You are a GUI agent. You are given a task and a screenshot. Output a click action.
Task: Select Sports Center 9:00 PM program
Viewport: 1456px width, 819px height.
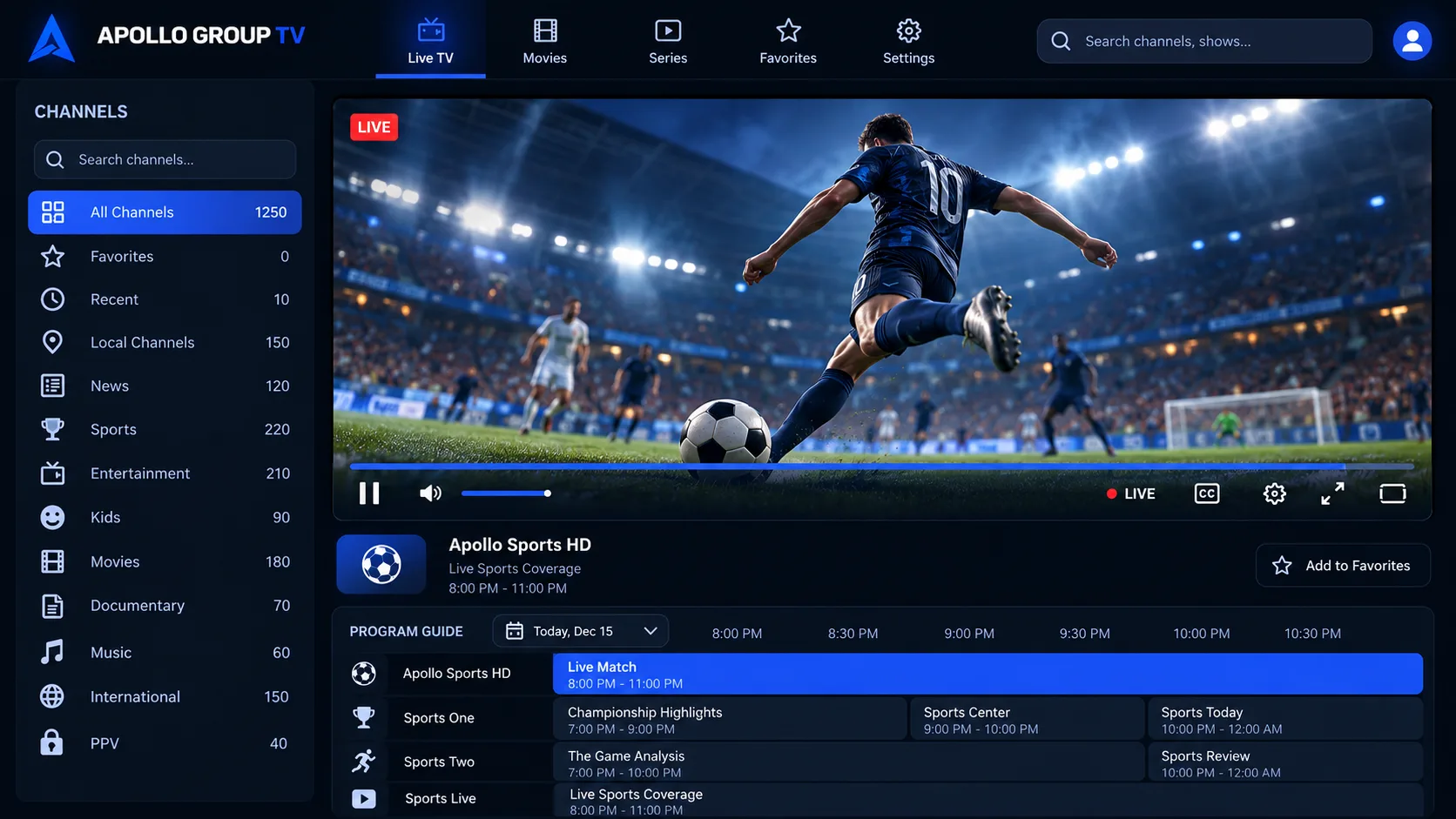tap(1027, 720)
